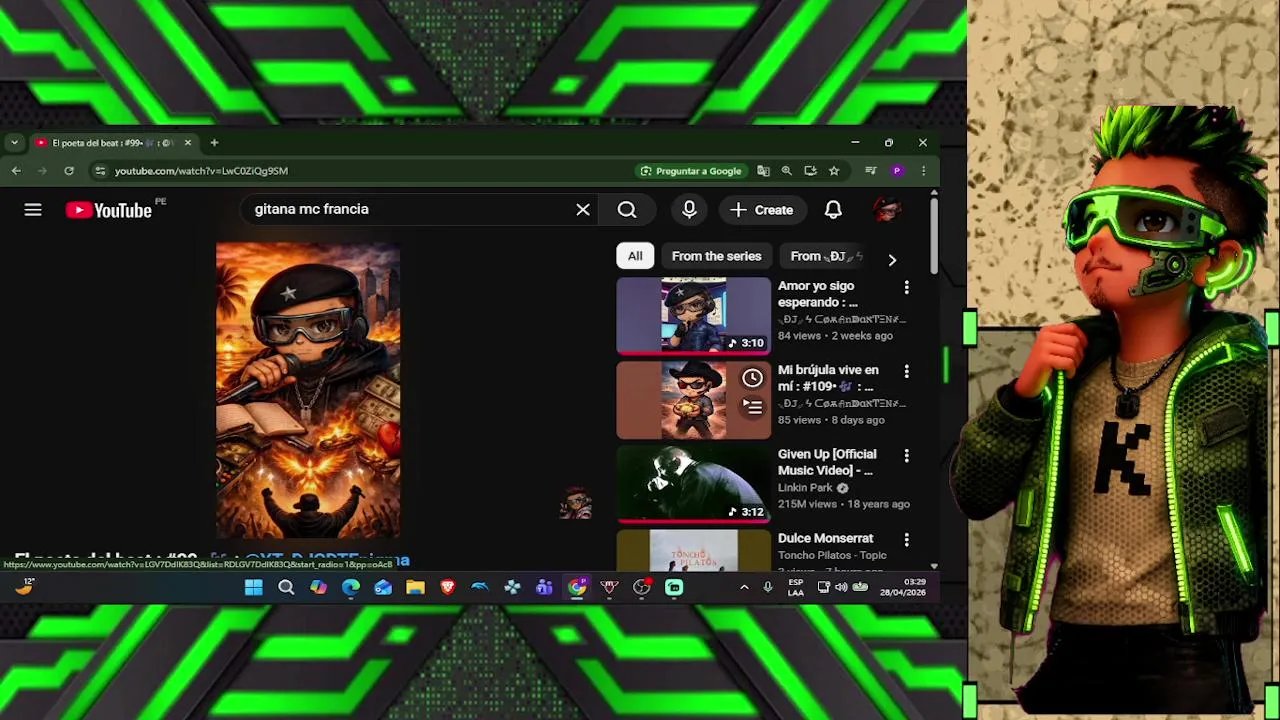Focus the browser address bar URL

pos(201,171)
